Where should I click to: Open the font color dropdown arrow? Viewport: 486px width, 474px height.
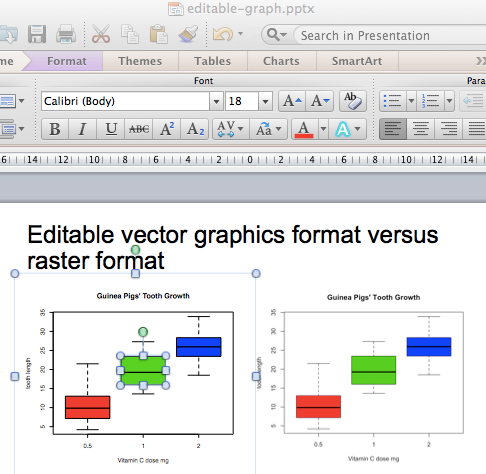323,129
